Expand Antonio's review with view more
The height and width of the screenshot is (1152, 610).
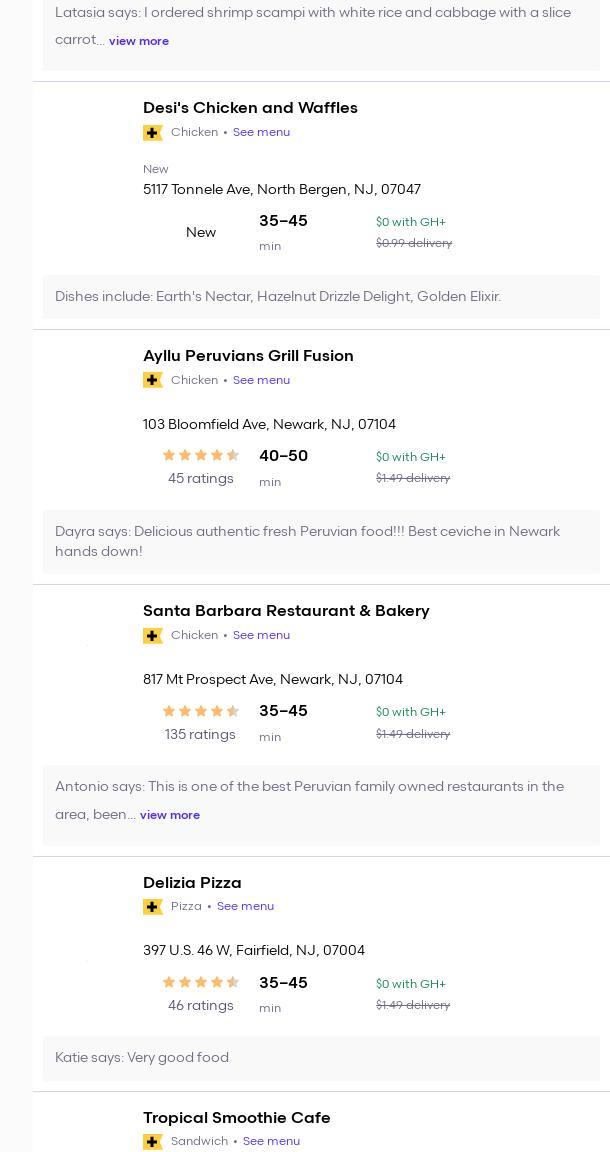[x=170, y=815]
